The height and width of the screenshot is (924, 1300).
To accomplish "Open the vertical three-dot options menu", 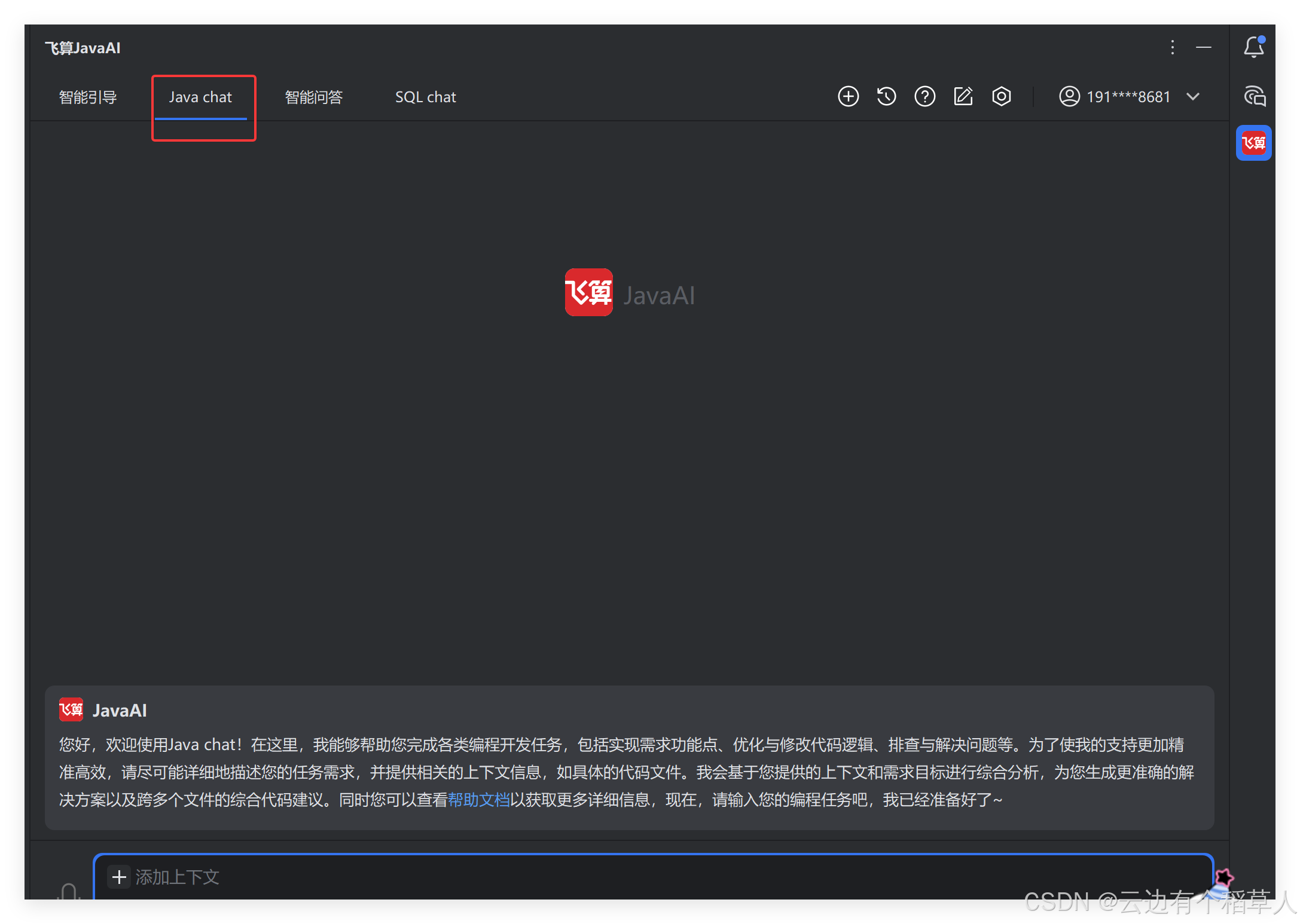I will (1172, 47).
